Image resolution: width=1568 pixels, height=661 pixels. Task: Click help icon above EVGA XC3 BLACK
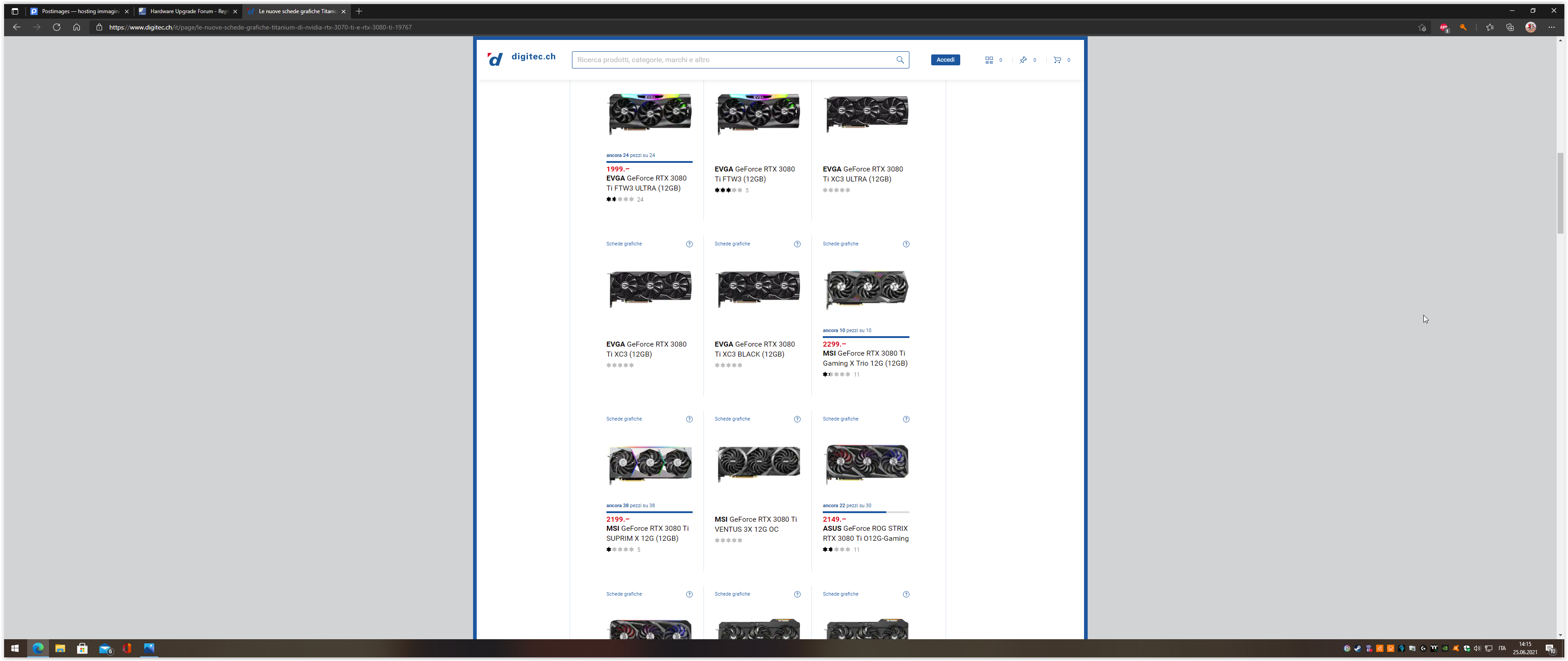[x=797, y=244]
